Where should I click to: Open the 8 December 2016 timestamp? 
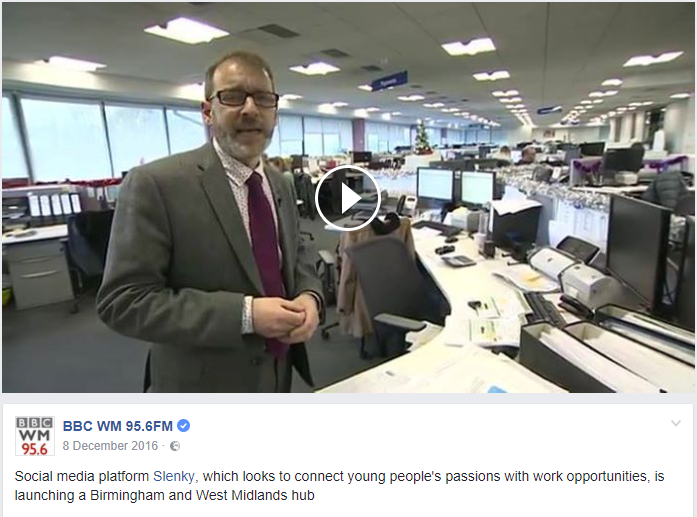coord(110,446)
